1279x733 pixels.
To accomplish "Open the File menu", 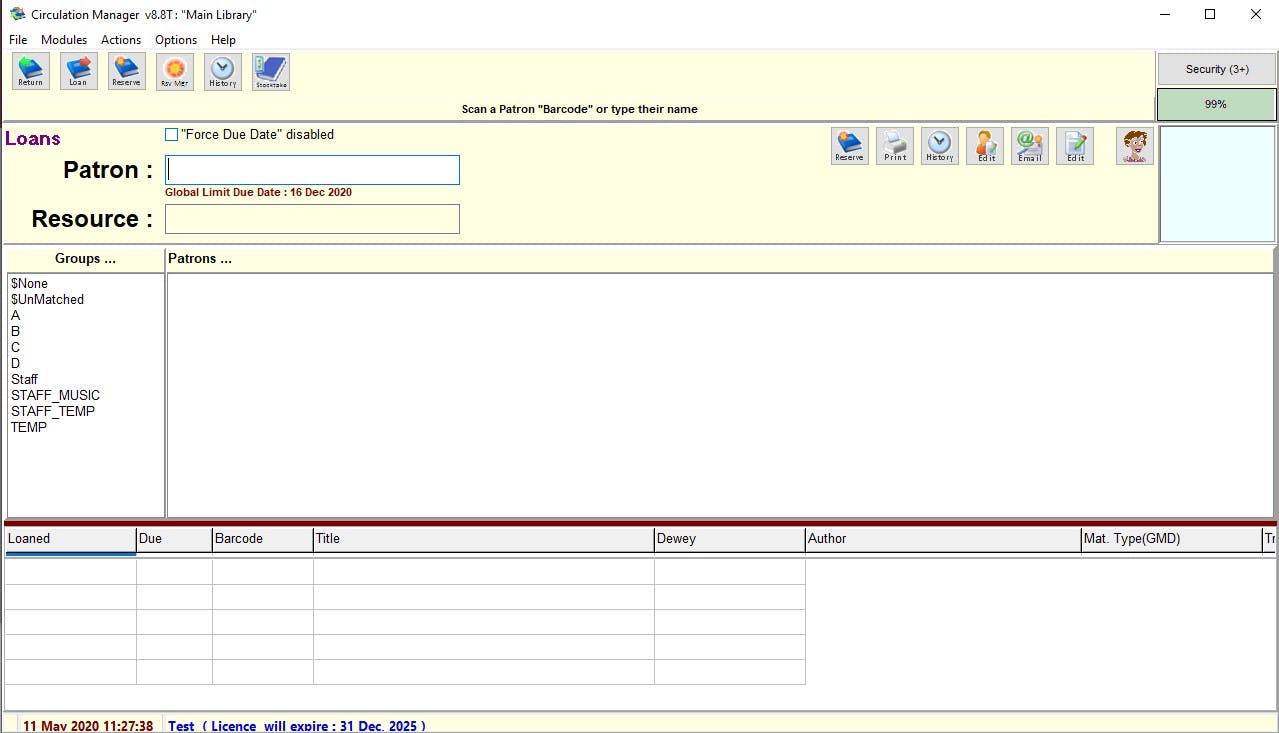I will click(x=18, y=40).
